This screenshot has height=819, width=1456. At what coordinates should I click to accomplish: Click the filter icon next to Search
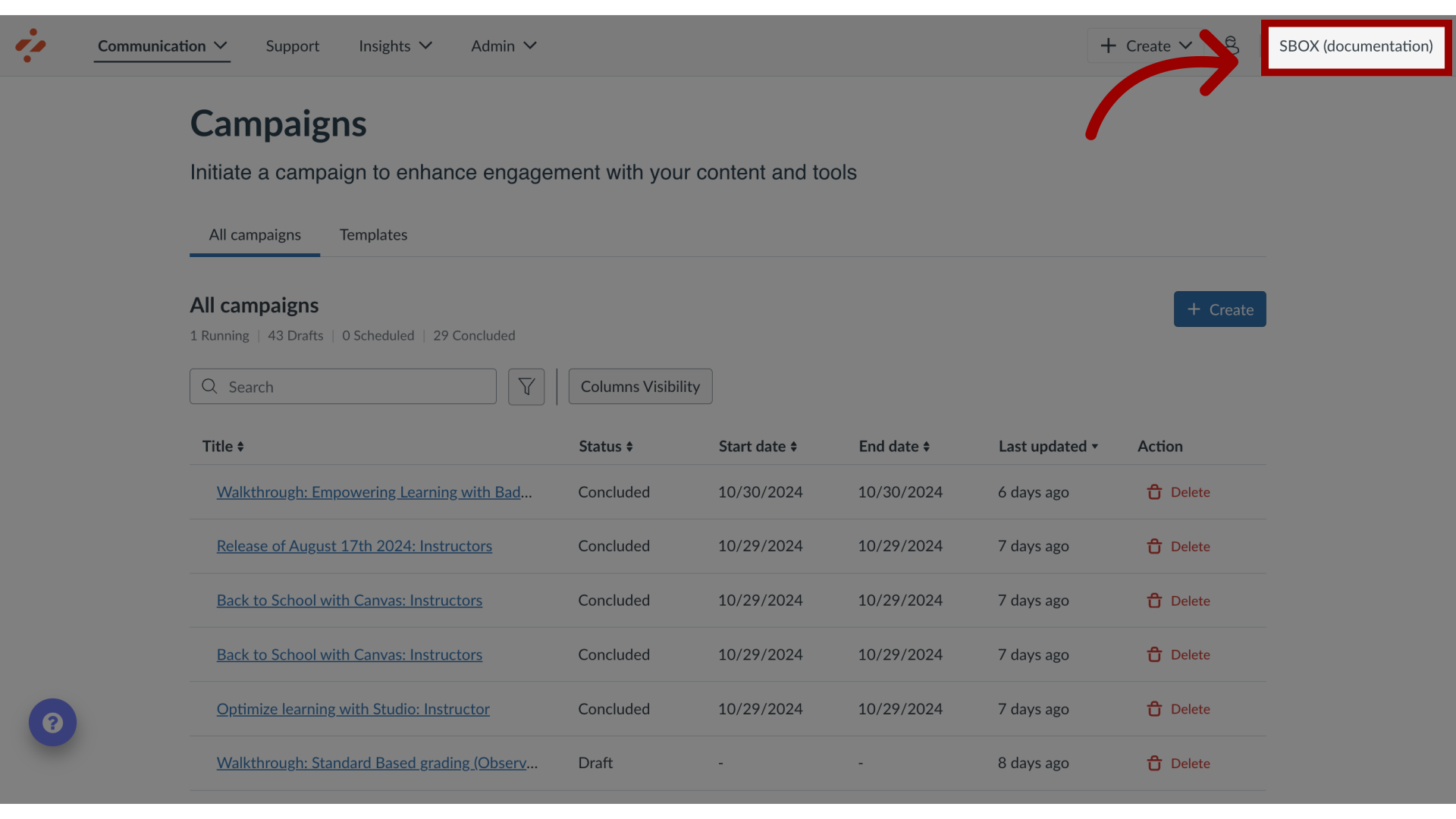click(x=526, y=386)
